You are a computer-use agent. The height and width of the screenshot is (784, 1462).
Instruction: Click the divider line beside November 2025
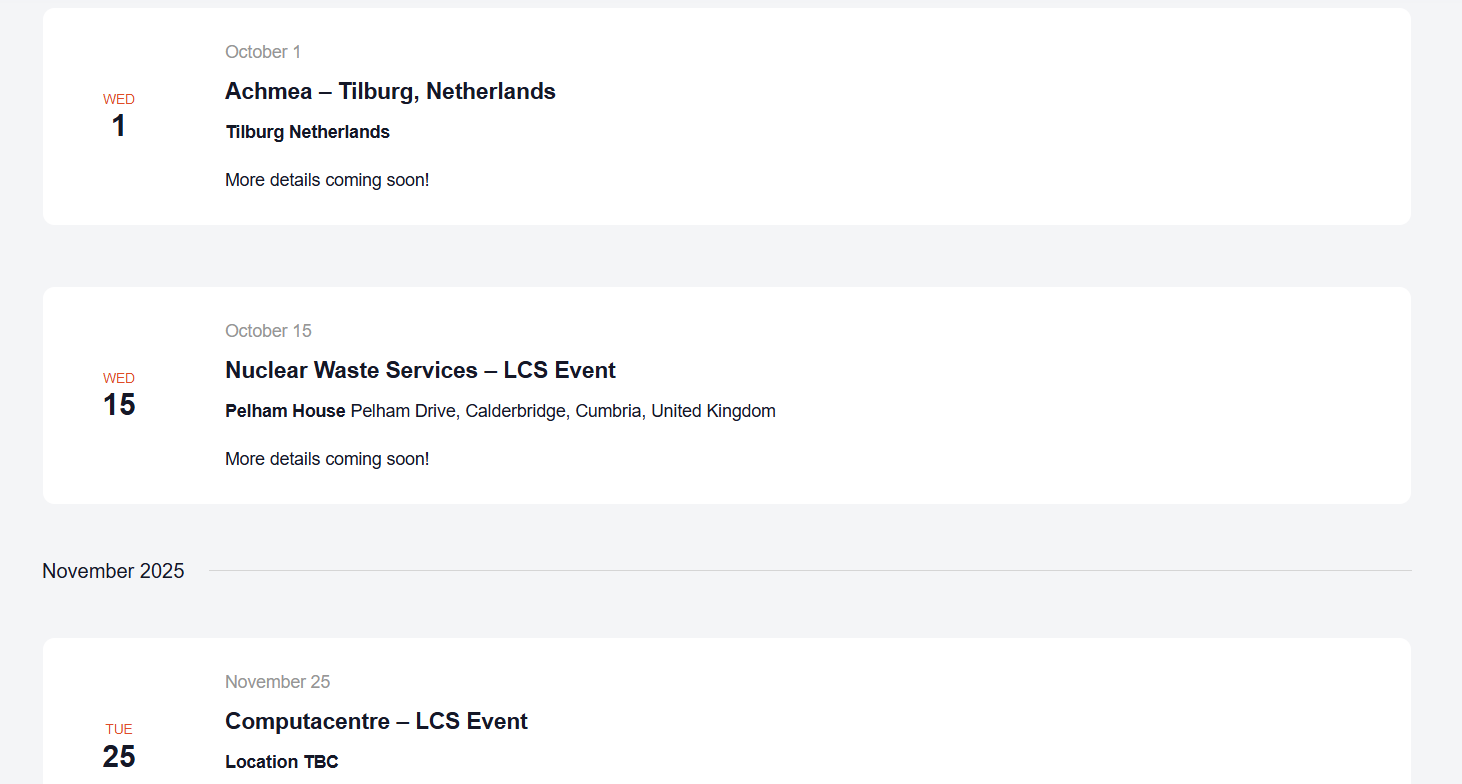tap(810, 571)
